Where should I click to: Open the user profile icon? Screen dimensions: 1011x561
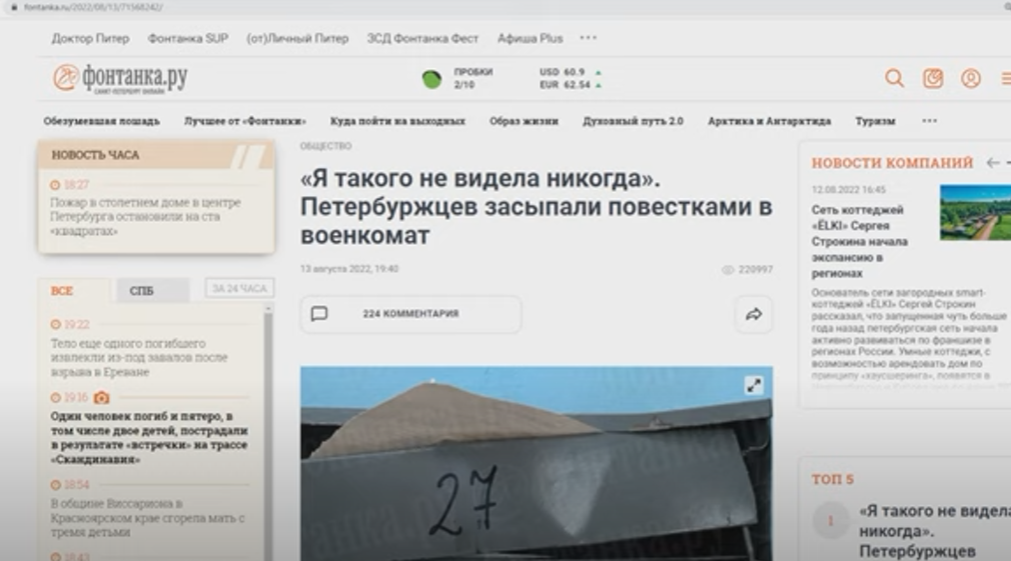[970, 78]
